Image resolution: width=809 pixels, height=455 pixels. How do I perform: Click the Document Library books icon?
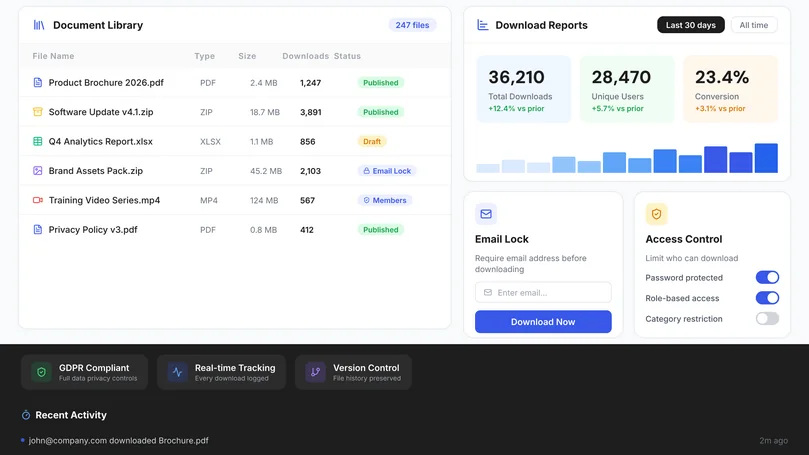pos(39,25)
